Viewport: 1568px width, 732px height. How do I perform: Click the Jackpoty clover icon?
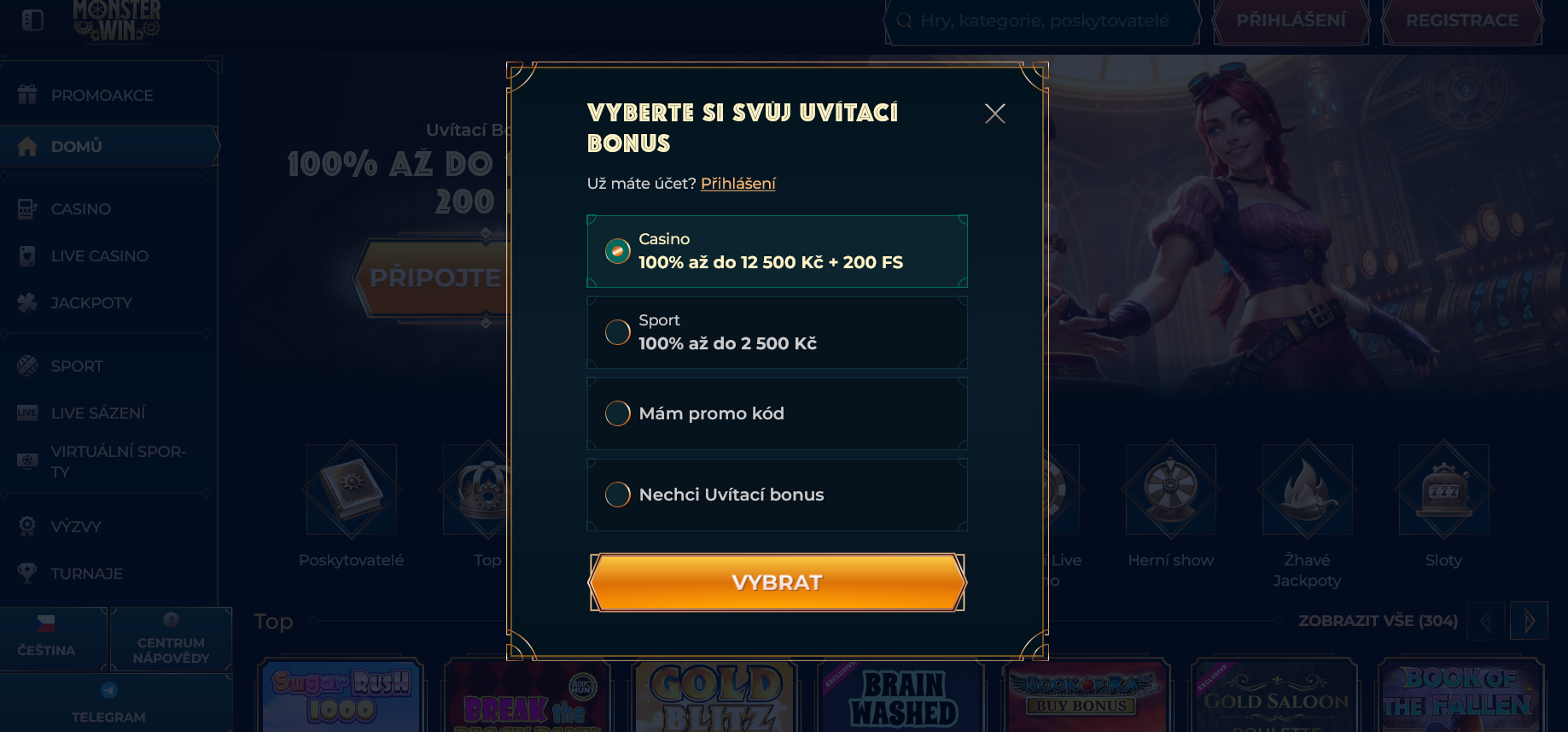tap(27, 302)
